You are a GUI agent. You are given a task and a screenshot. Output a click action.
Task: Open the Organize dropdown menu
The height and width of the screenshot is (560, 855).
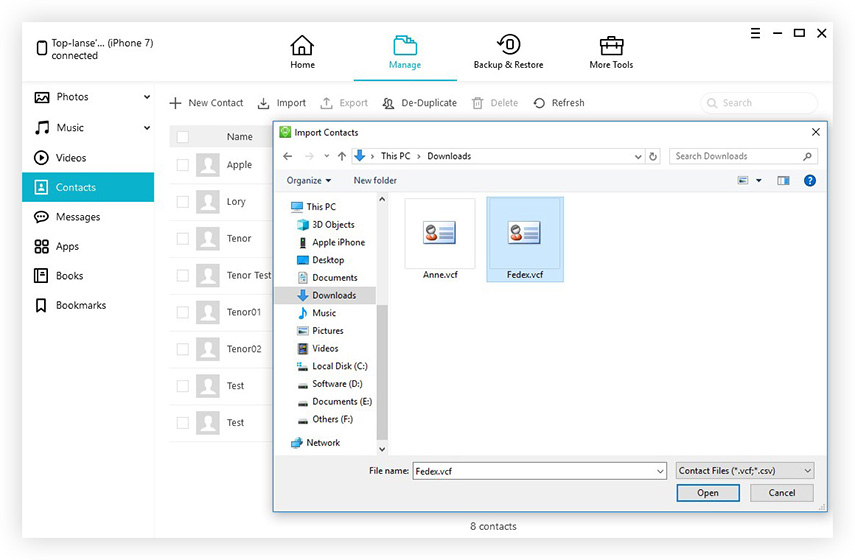309,180
